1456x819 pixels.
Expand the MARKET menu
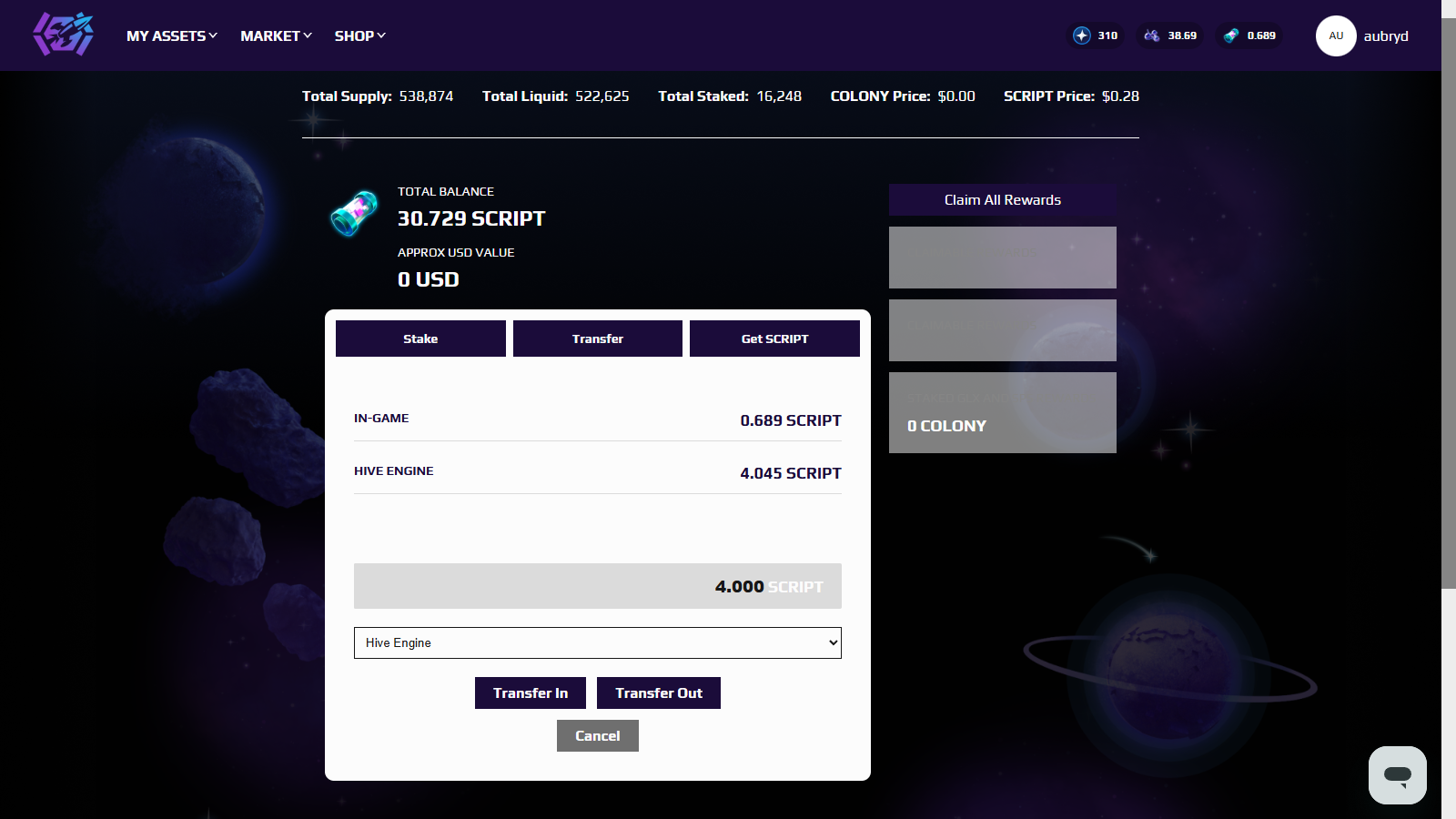click(x=276, y=35)
